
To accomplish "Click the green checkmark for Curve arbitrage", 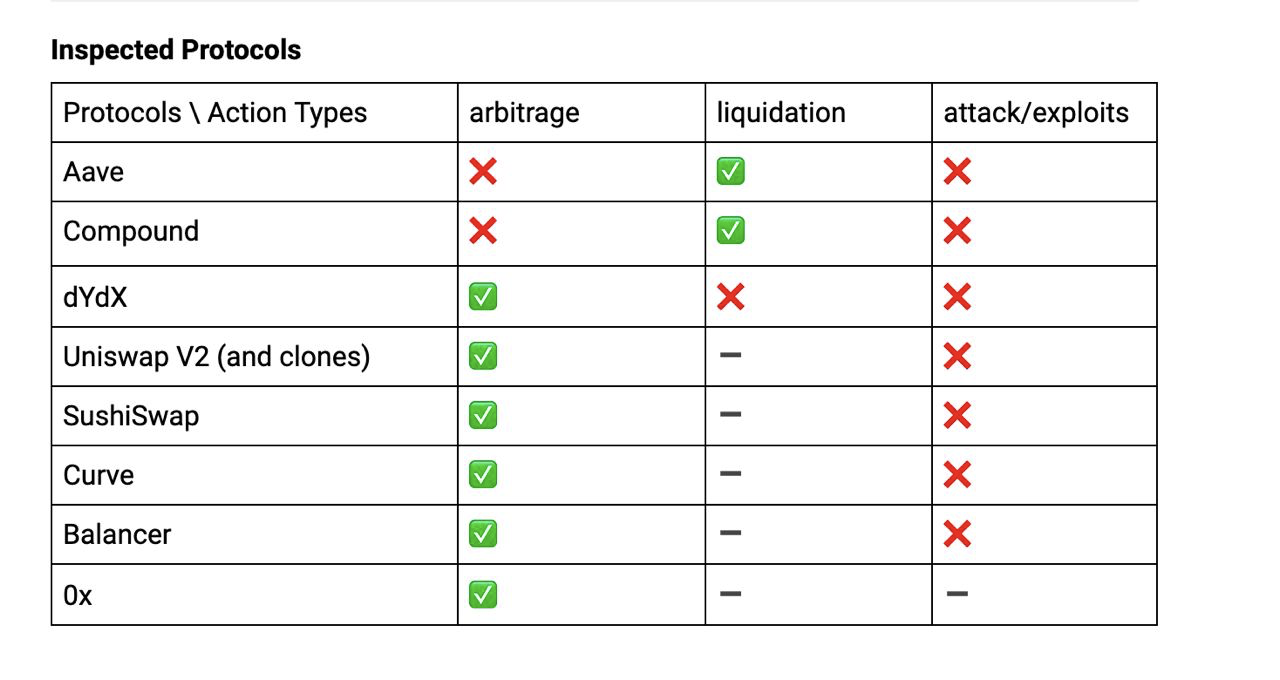I will tap(483, 475).
